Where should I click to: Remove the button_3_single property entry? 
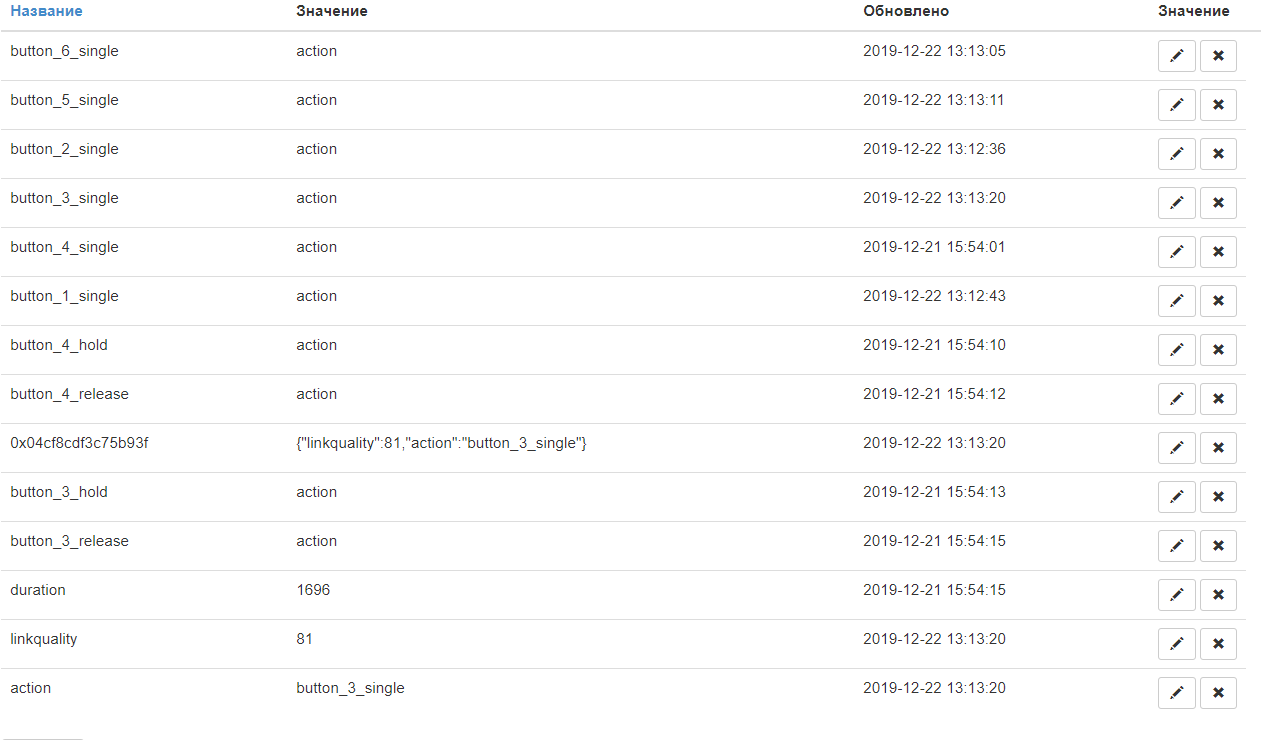pos(1218,203)
